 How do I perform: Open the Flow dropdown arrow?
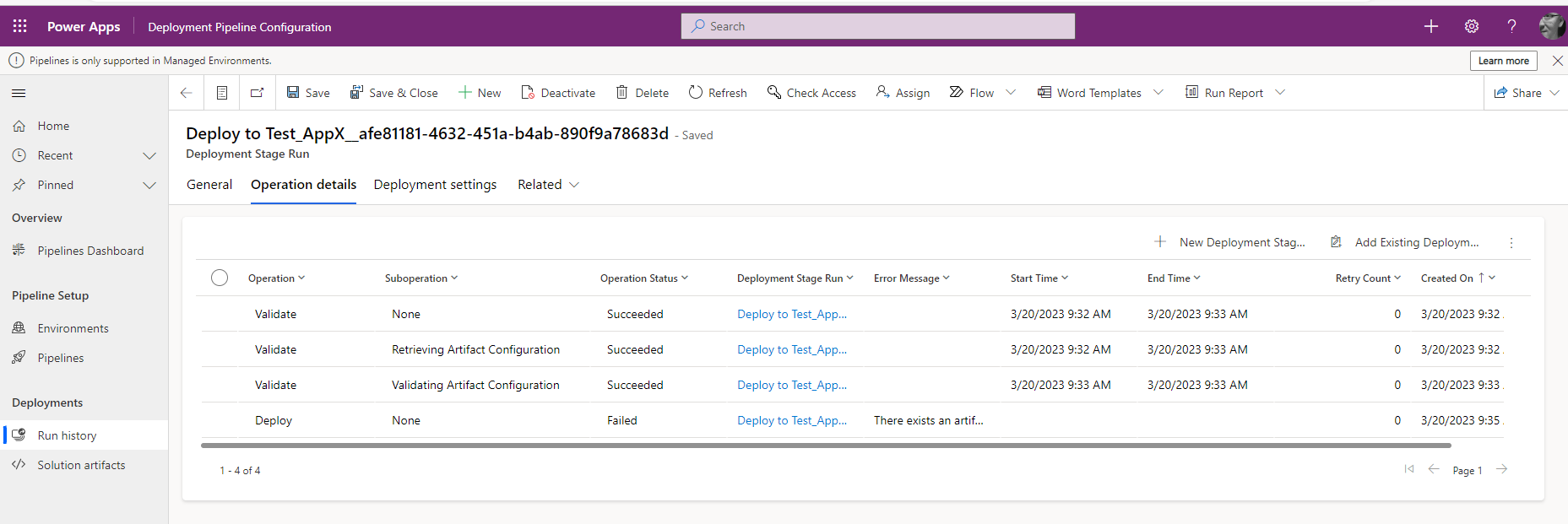(x=1011, y=93)
